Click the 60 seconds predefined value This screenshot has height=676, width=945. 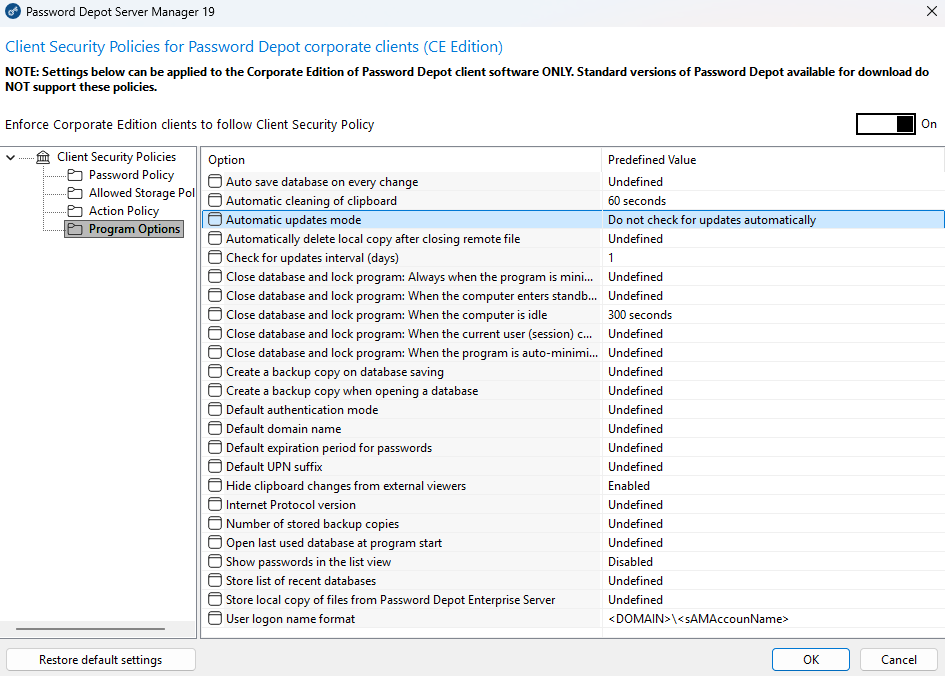[636, 201]
